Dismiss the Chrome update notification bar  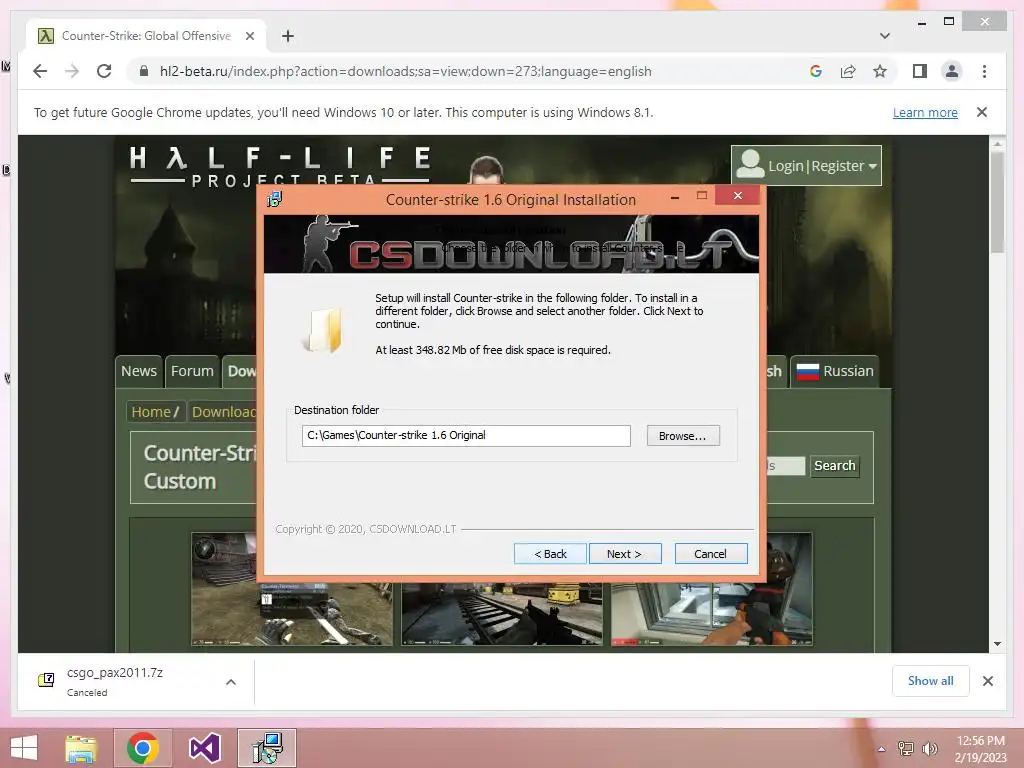[x=982, y=112]
